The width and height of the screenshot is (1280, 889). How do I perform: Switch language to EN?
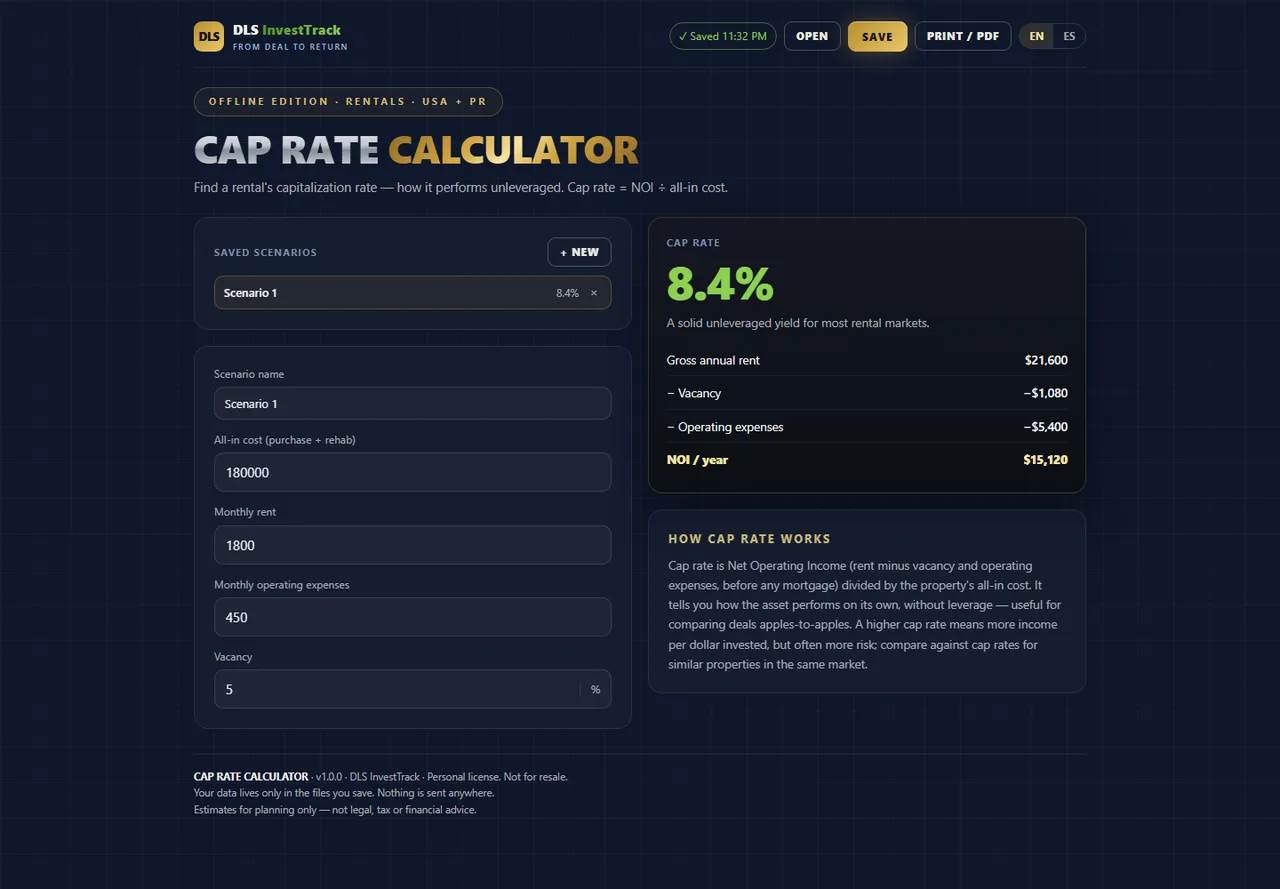[x=1037, y=36]
